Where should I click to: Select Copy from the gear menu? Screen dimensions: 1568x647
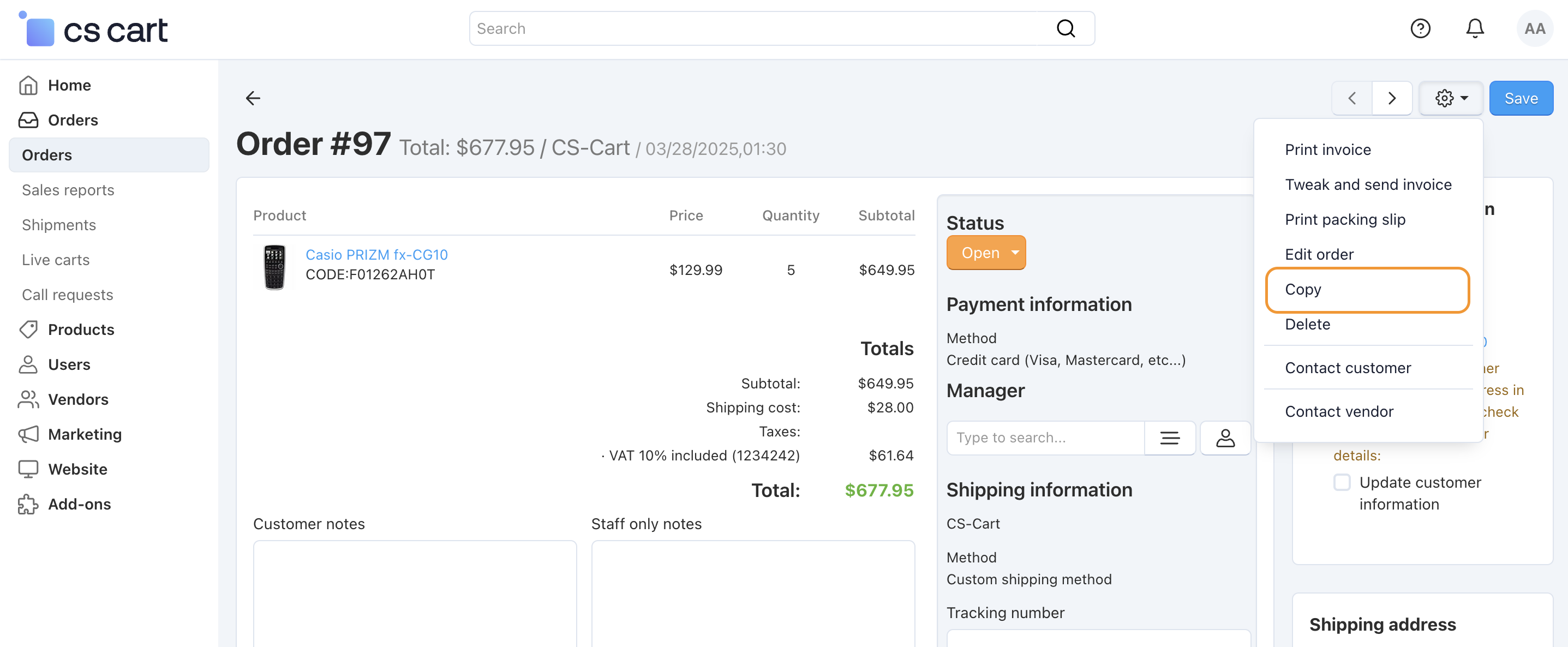[x=1367, y=290]
